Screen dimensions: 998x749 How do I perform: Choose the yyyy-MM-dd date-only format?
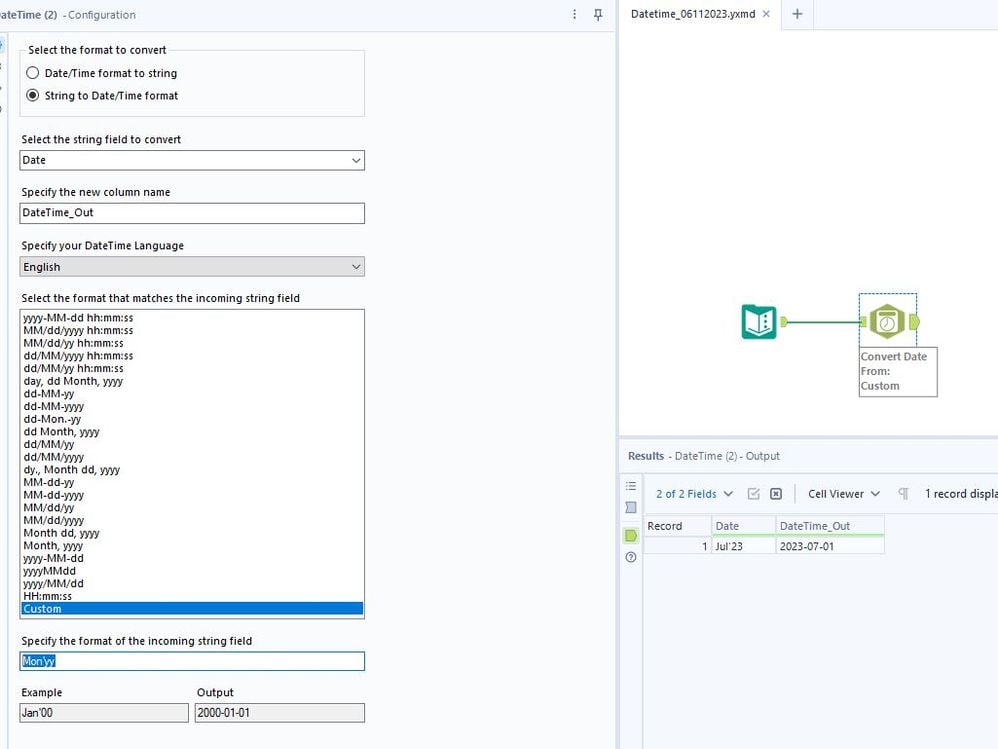192,558
